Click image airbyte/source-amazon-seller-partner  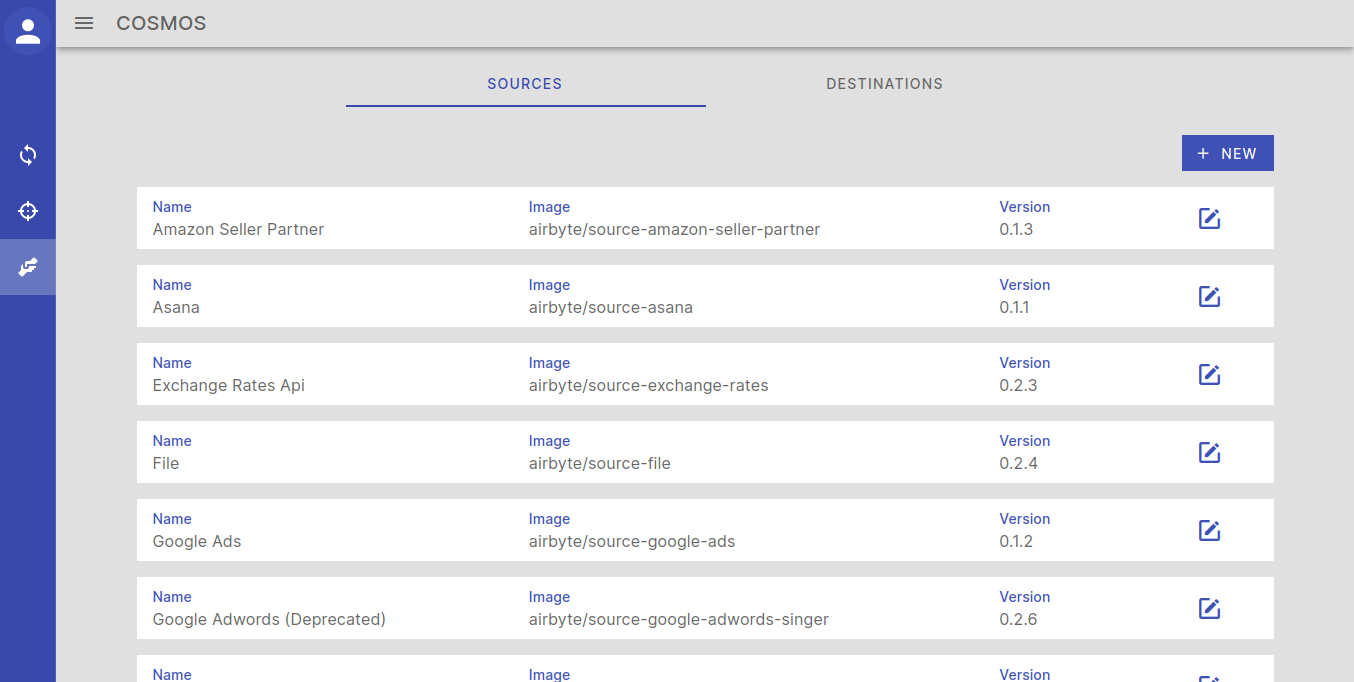coord(674,229)
